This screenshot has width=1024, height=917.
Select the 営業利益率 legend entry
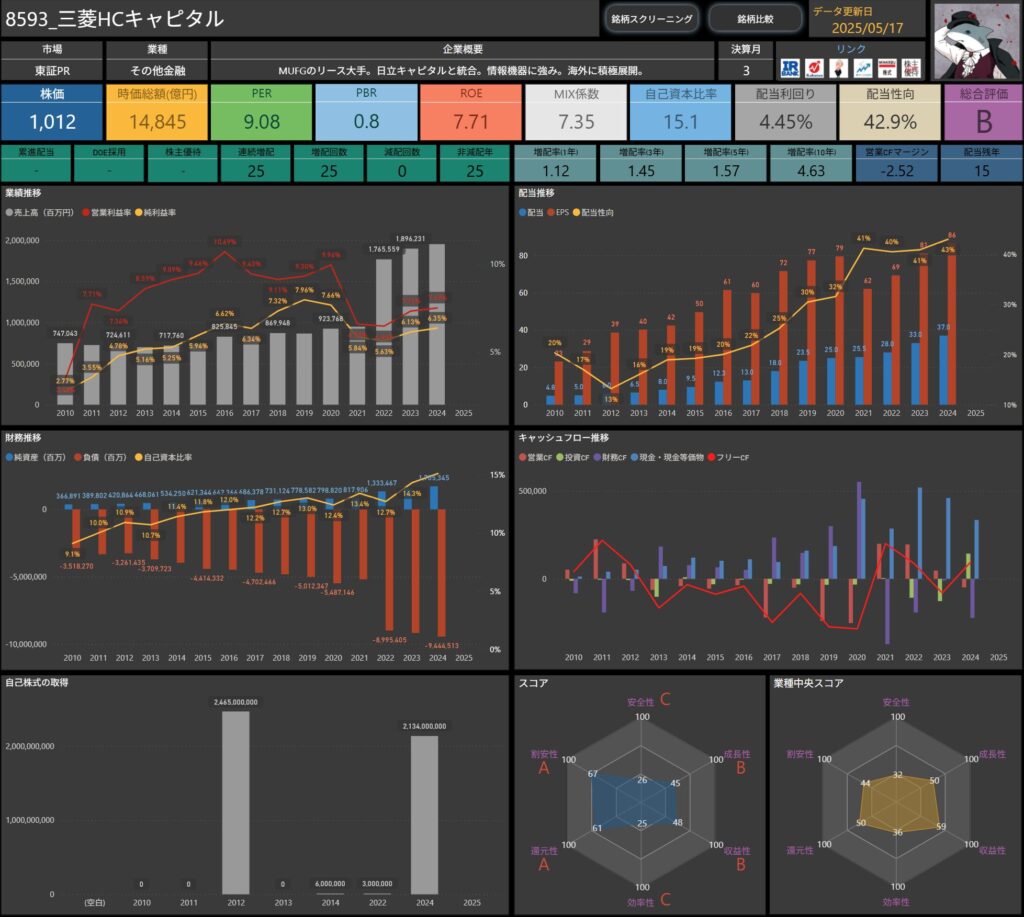tap(107, 212)
